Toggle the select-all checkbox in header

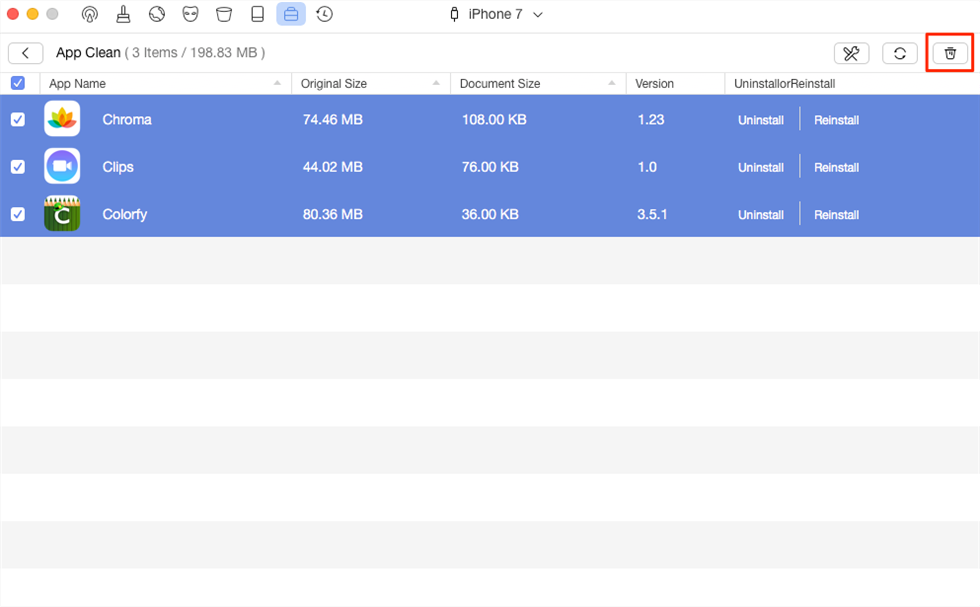pos(18,83)
